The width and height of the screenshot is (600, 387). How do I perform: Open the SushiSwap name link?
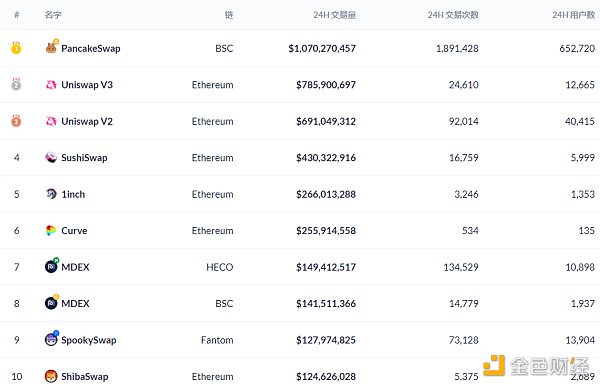coord(84,158)
